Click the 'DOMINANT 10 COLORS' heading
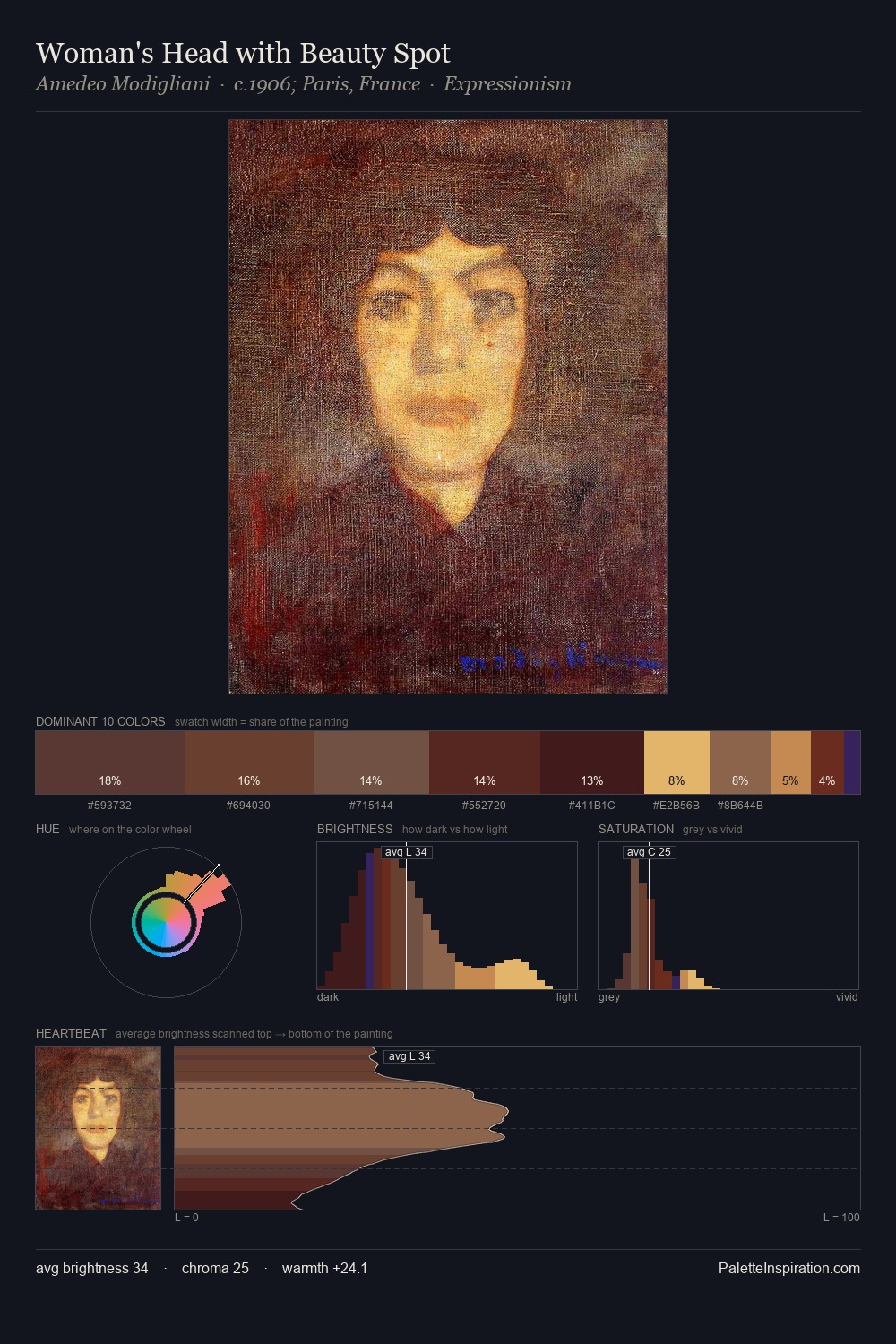 pyautogui.click(x=100, y=721)
